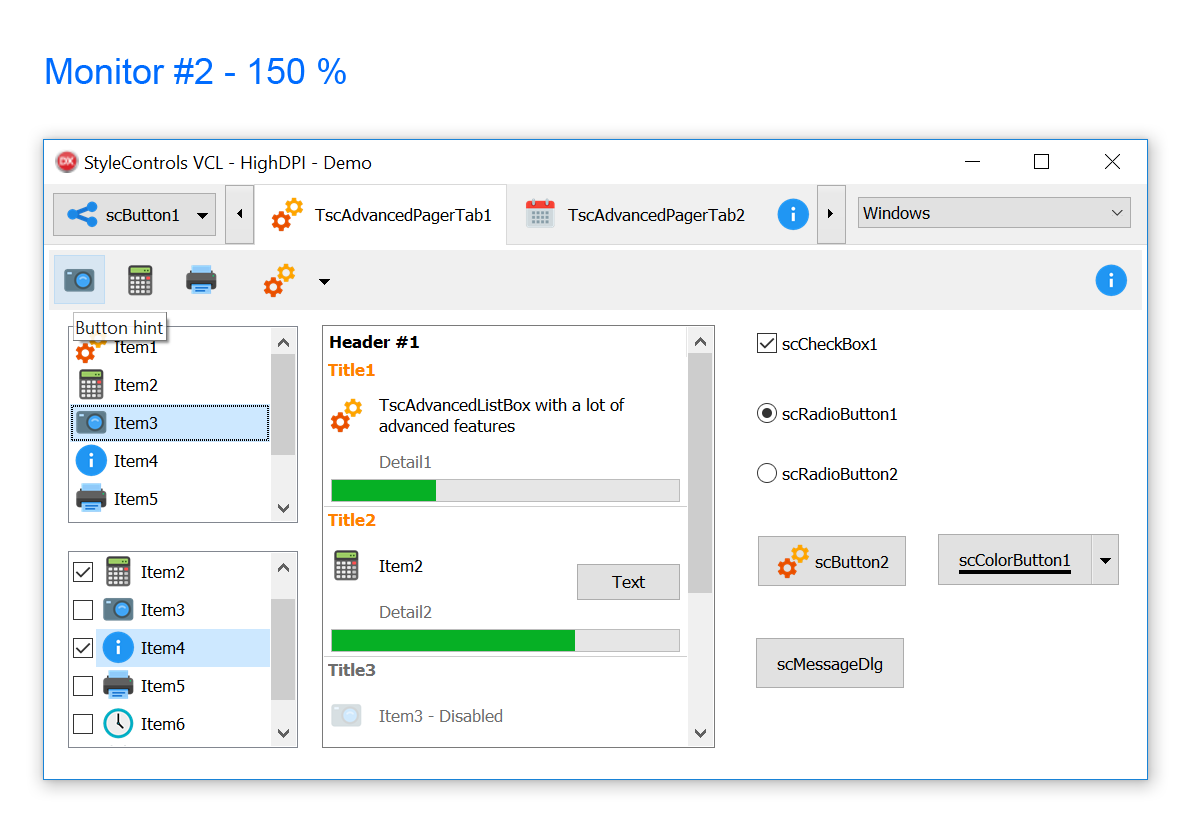The image size is (1197, 825).
Task: Click the camera toolbar button
Action: click(79, 280)
